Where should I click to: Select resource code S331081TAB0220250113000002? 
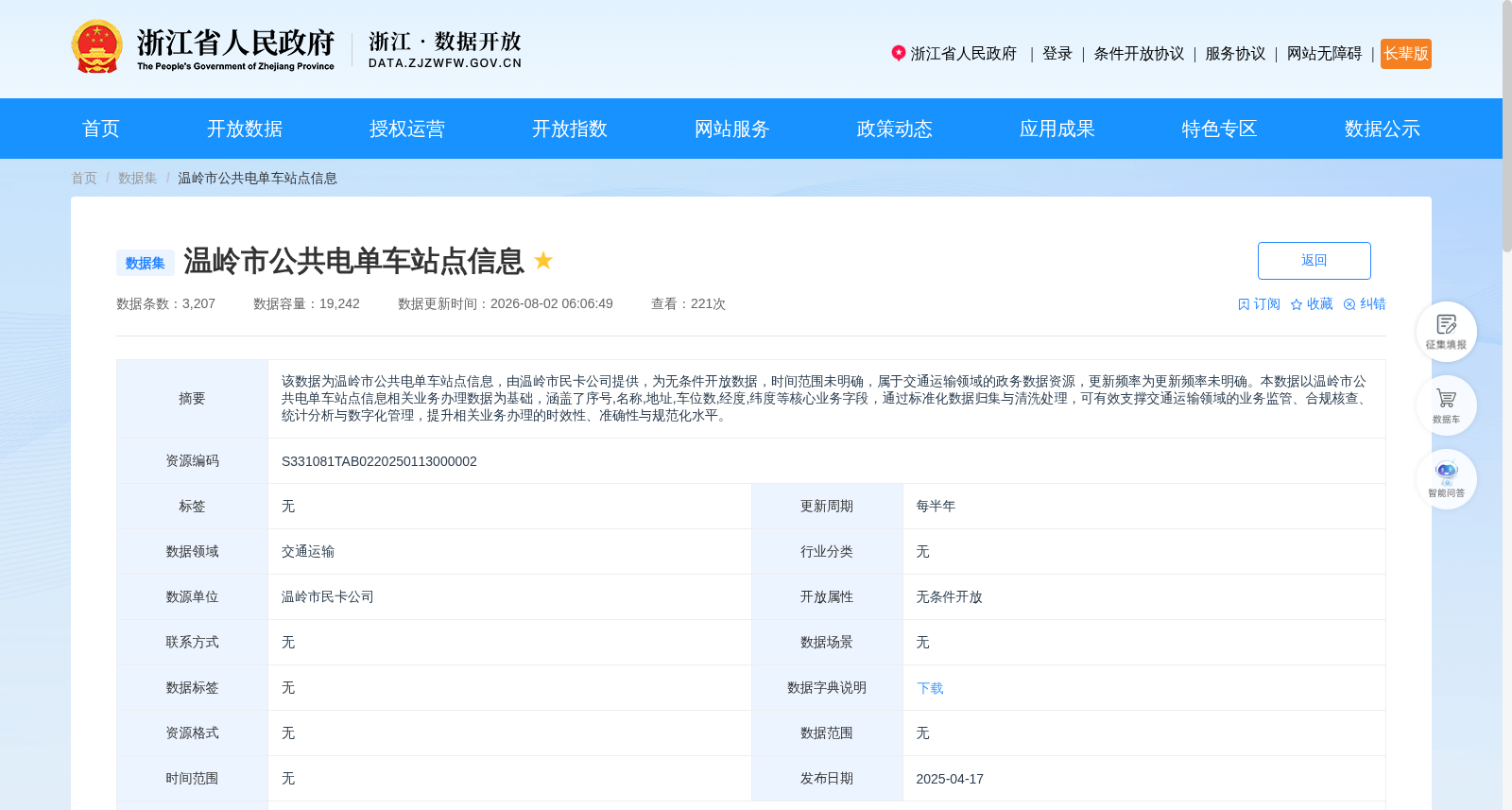click(x=379, y=461)
